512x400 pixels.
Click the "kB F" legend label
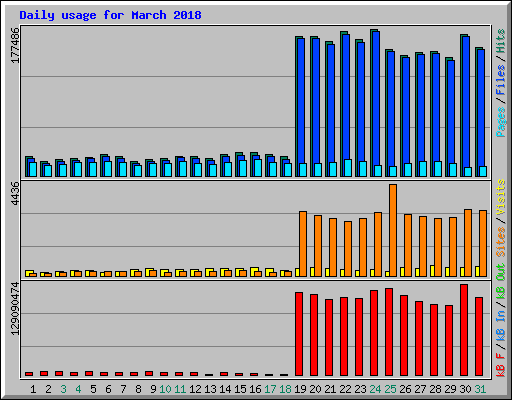click(x=500, y=365)
